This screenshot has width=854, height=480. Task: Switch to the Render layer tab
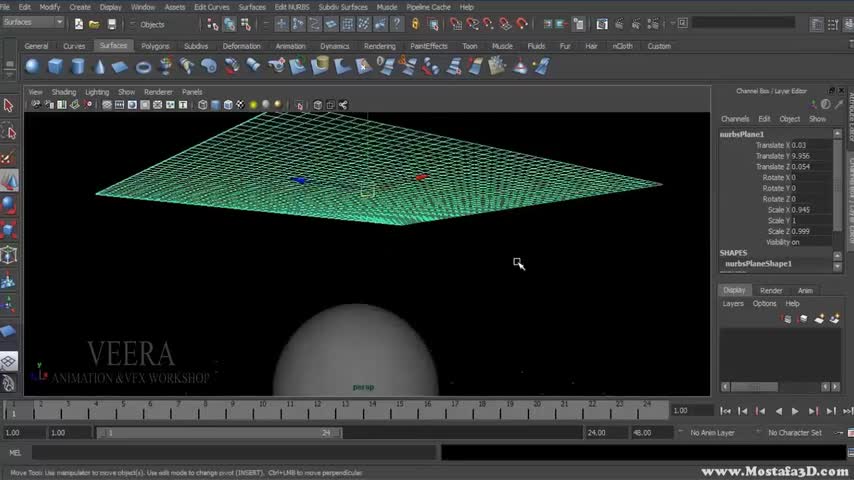pos(771,290)
